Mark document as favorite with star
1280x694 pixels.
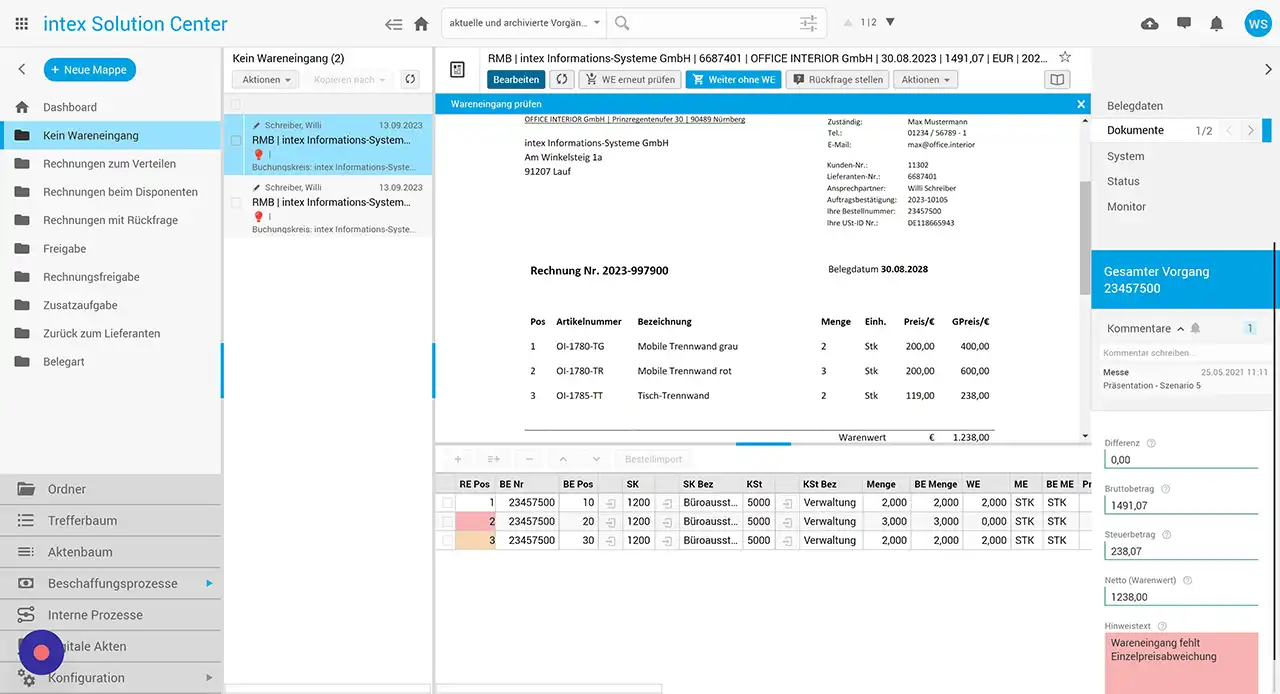(x=1065, y=57)
